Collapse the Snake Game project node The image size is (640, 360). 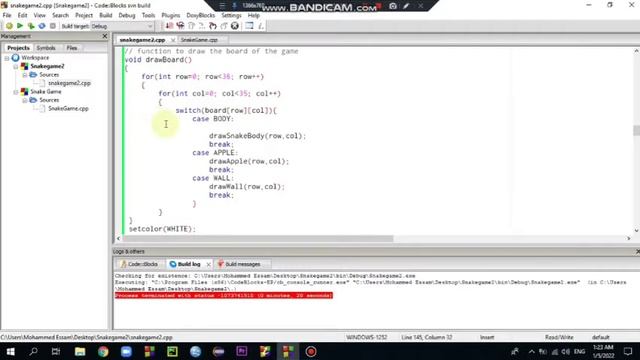point(16,92)
